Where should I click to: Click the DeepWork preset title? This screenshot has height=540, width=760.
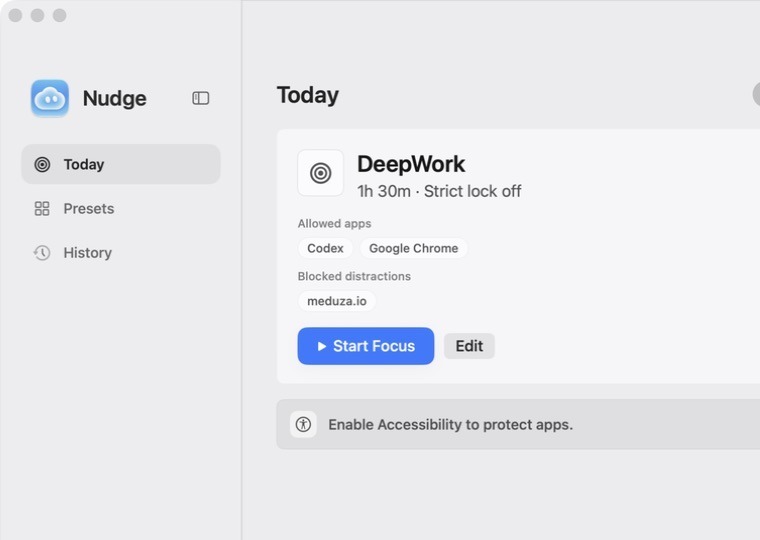point(411,164)
